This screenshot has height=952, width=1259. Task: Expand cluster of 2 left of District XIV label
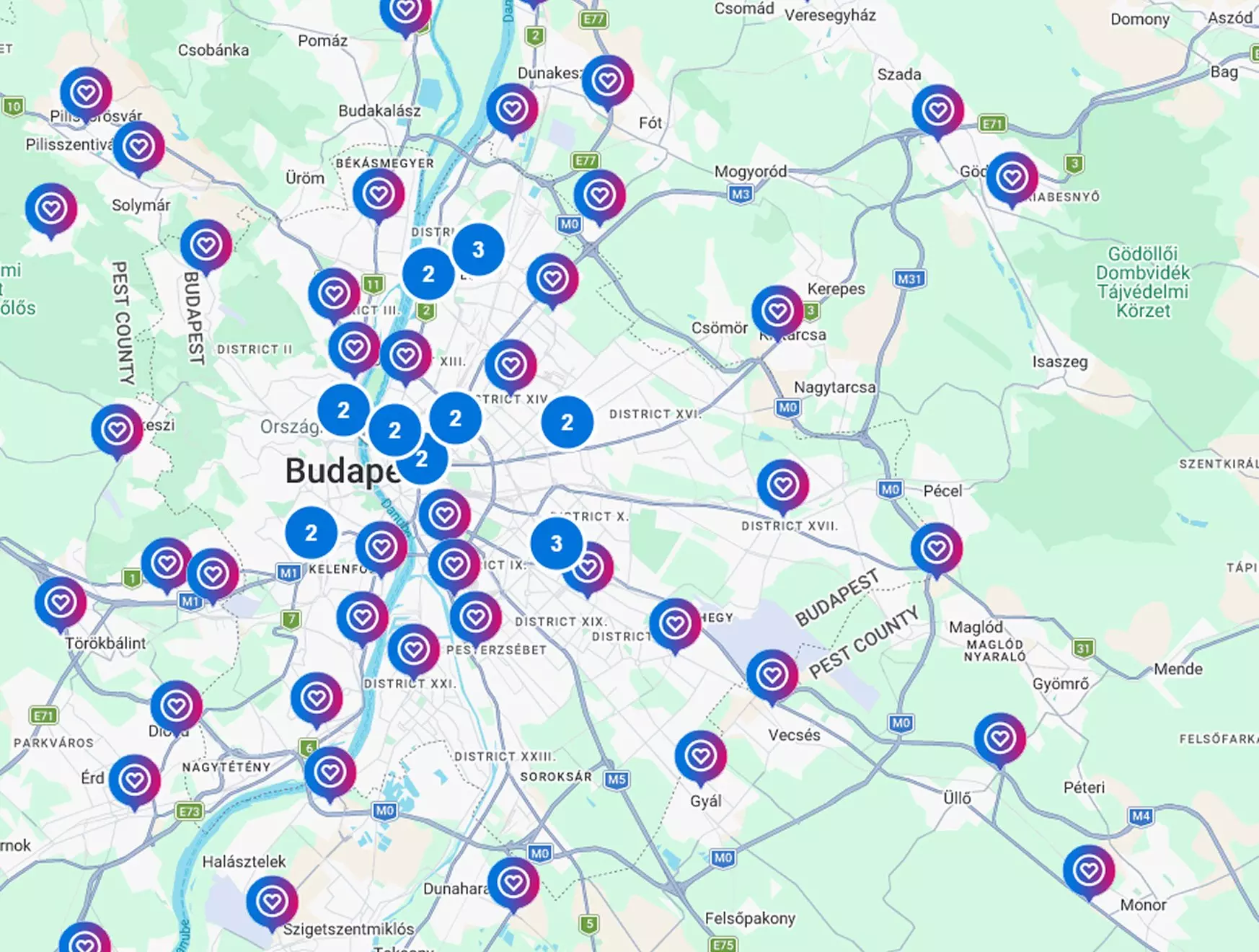coord(455,418)
